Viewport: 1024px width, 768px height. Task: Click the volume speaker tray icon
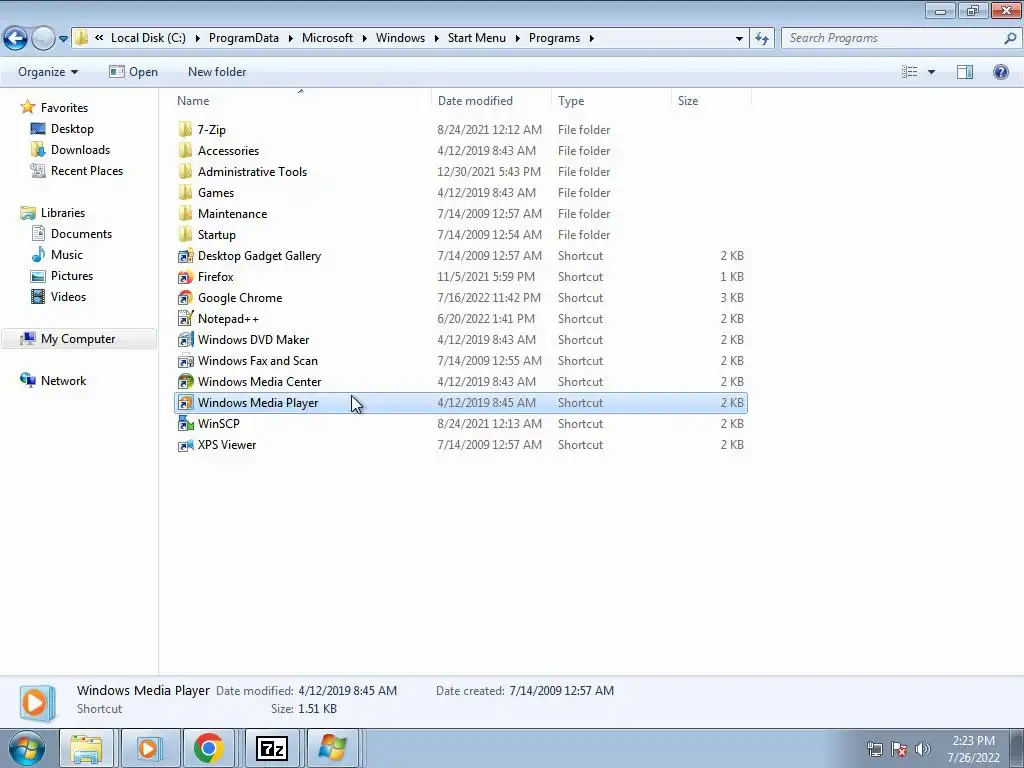(x=922, y=748)
